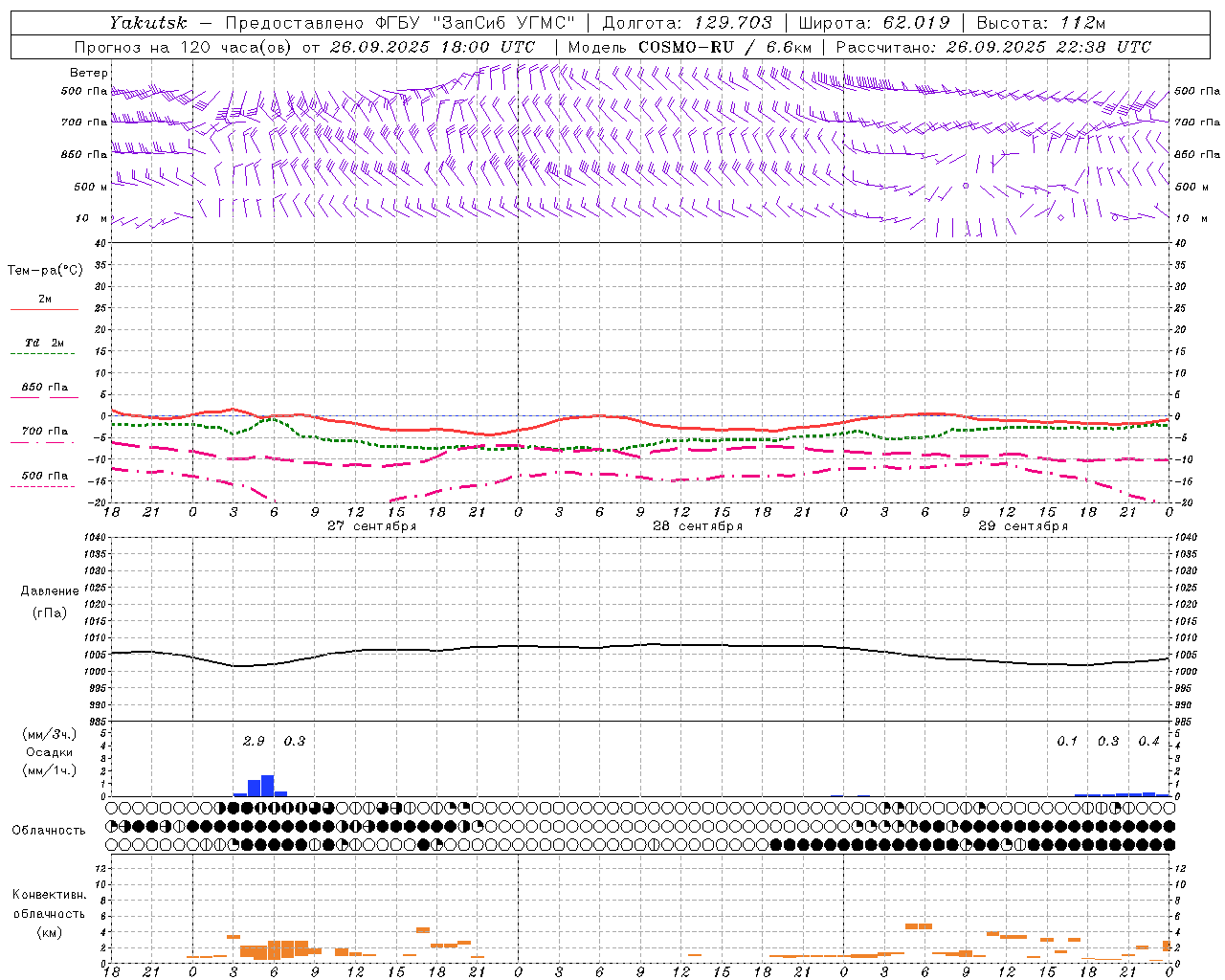Image resolution: width=1225 pixels, height=980 pixels.
Task: Click the '27 сентября' date label
Action: (x=371, y=526)
